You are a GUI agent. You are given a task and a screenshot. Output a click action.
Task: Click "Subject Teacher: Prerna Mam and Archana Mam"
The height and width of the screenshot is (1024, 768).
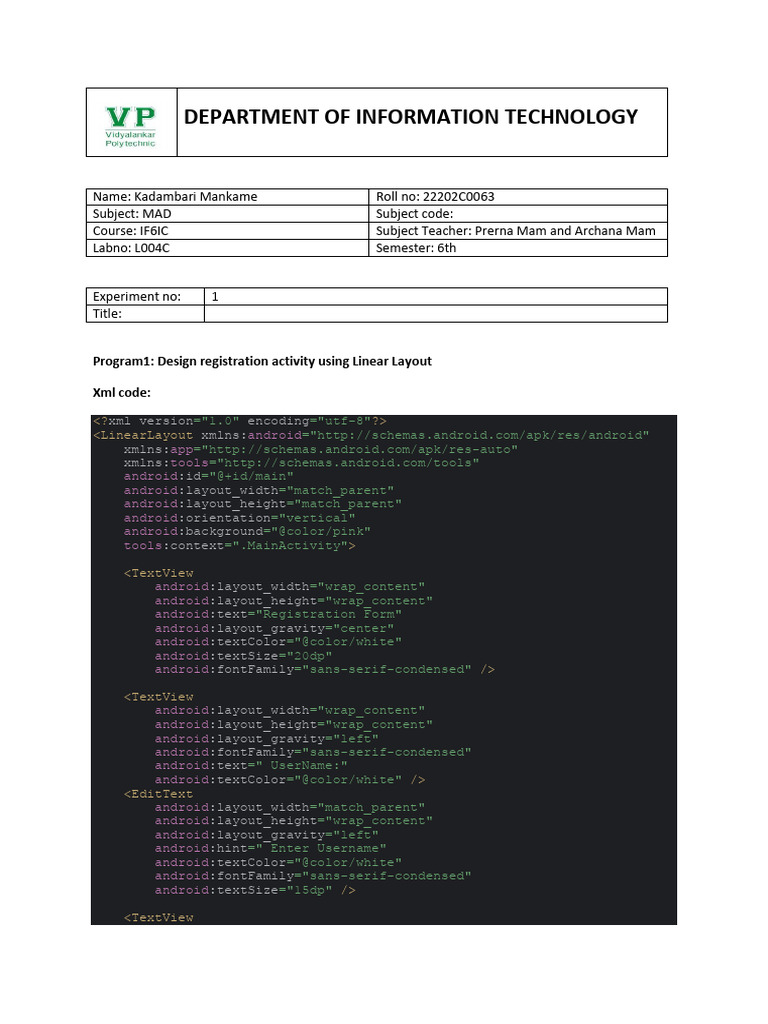pos(518,231)
